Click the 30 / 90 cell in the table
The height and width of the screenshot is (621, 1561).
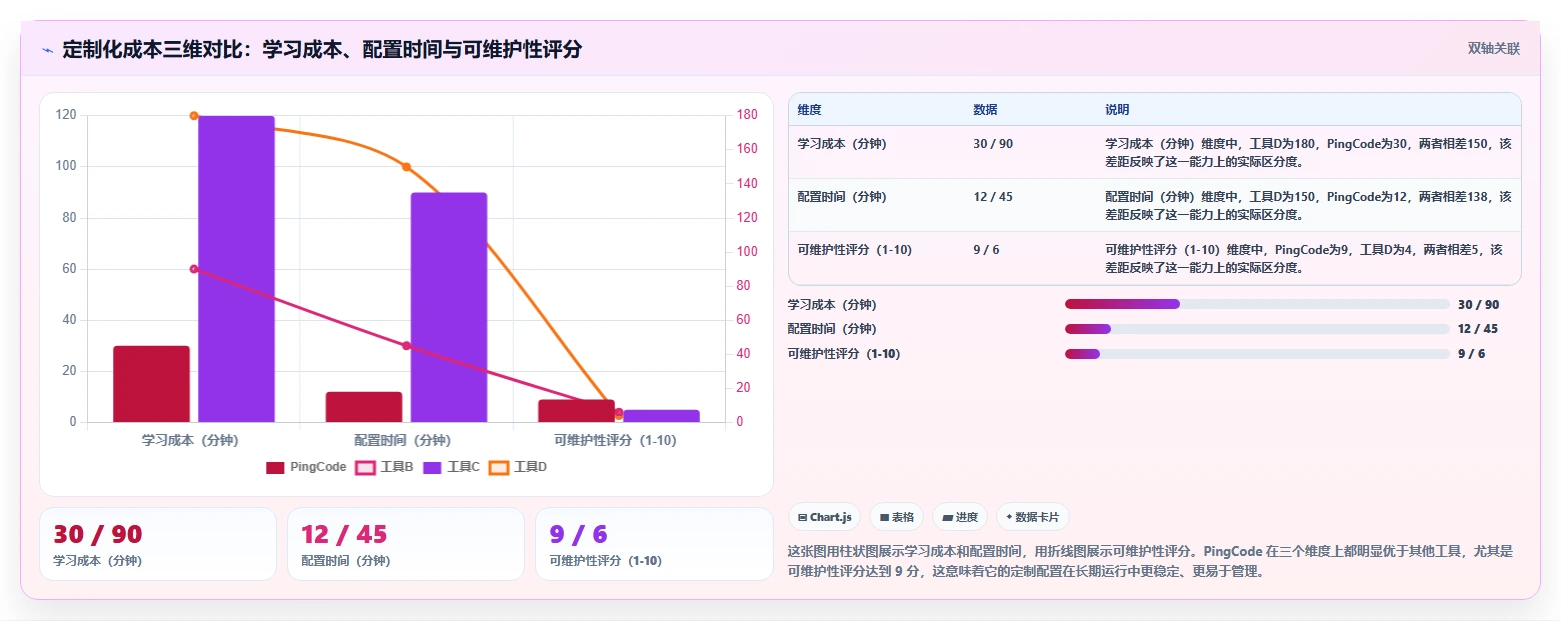tap(993, 144)
